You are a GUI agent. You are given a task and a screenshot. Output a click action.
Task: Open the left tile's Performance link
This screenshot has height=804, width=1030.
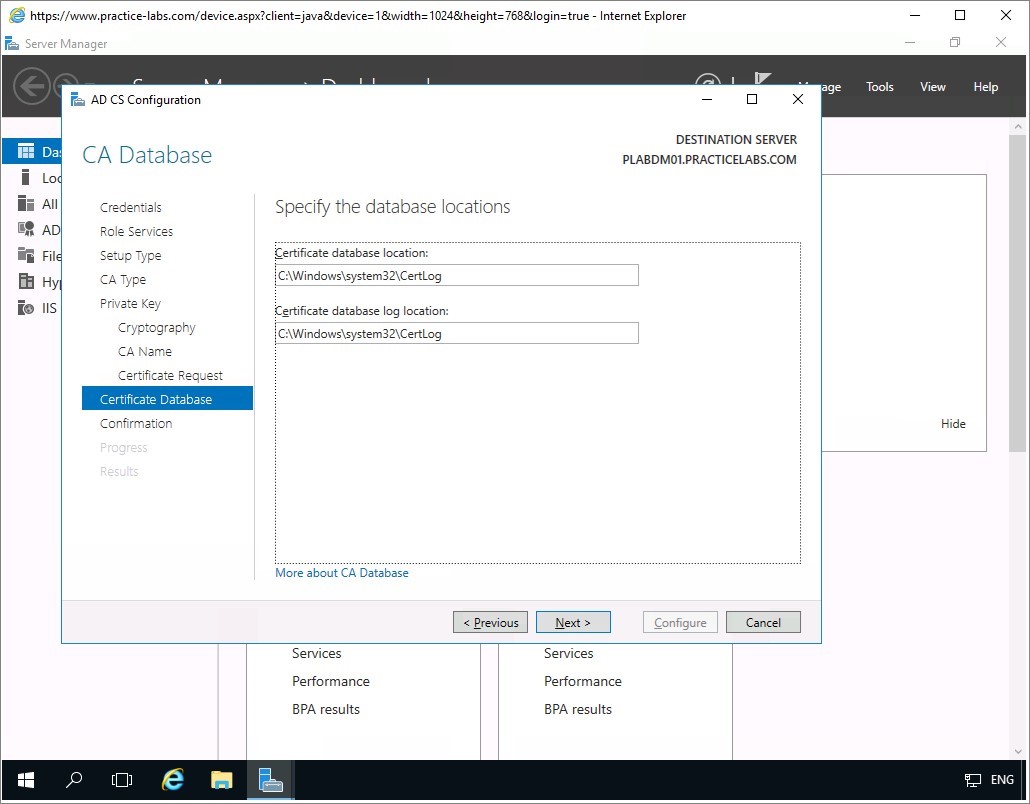click(x=330, y=681)
